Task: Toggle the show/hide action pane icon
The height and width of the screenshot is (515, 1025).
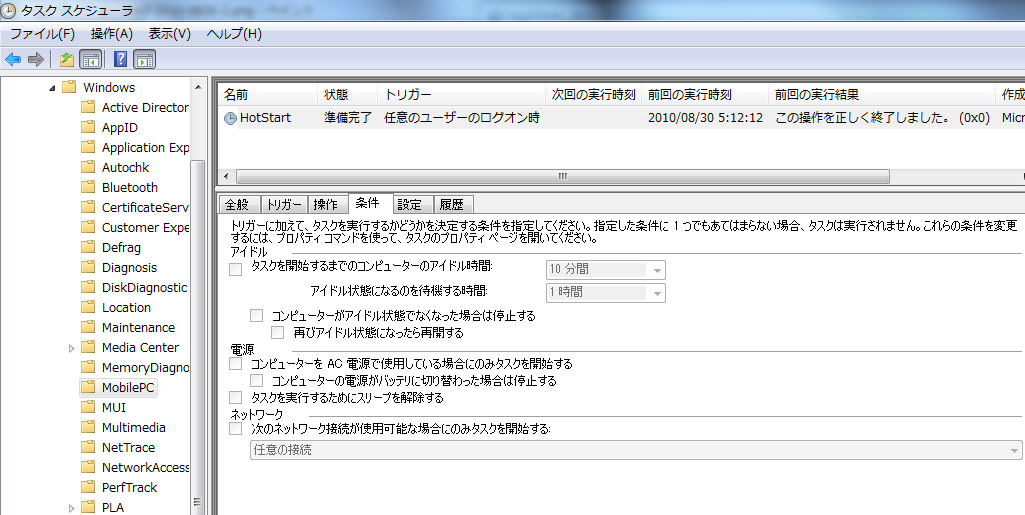Action: pos(145,59)
